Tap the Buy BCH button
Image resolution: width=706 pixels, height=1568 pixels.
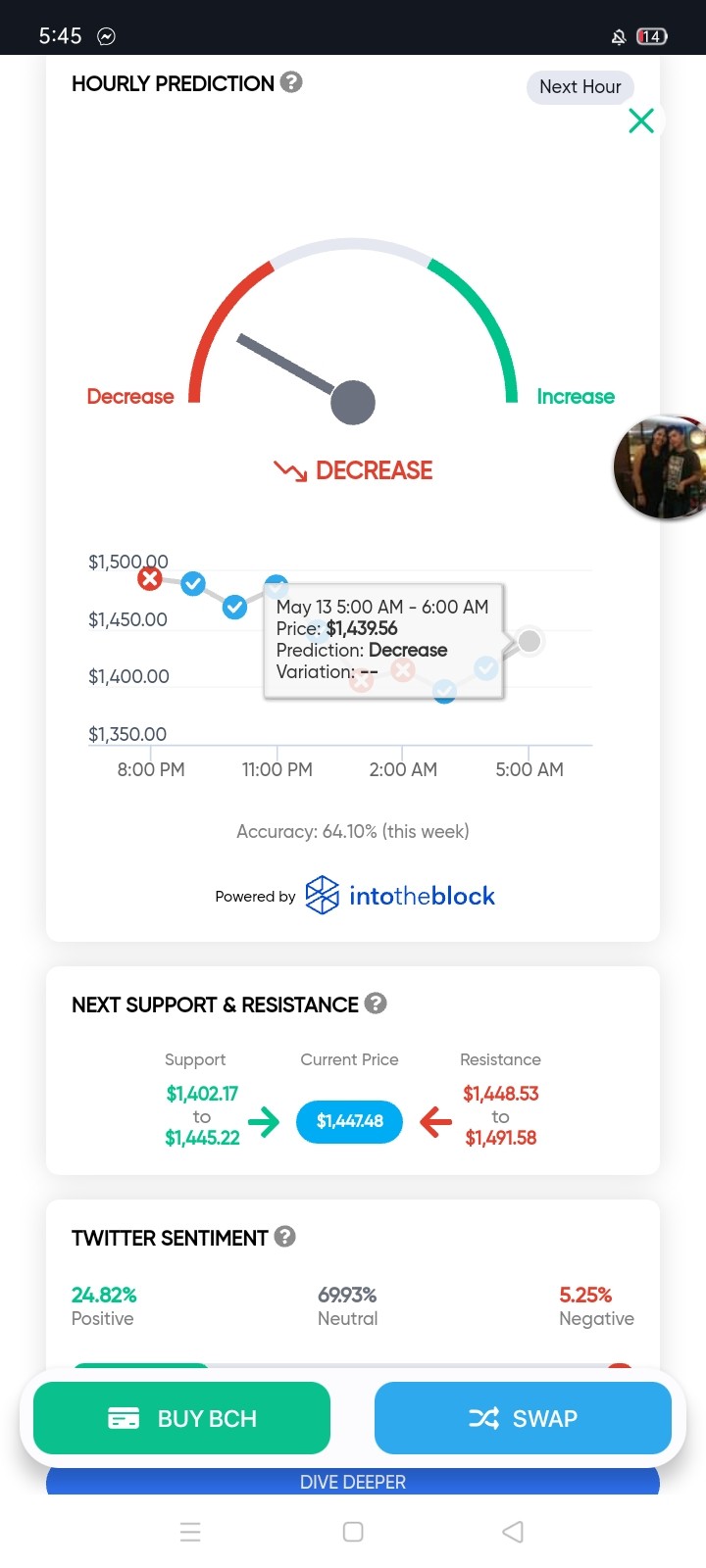click(181, 1418)
